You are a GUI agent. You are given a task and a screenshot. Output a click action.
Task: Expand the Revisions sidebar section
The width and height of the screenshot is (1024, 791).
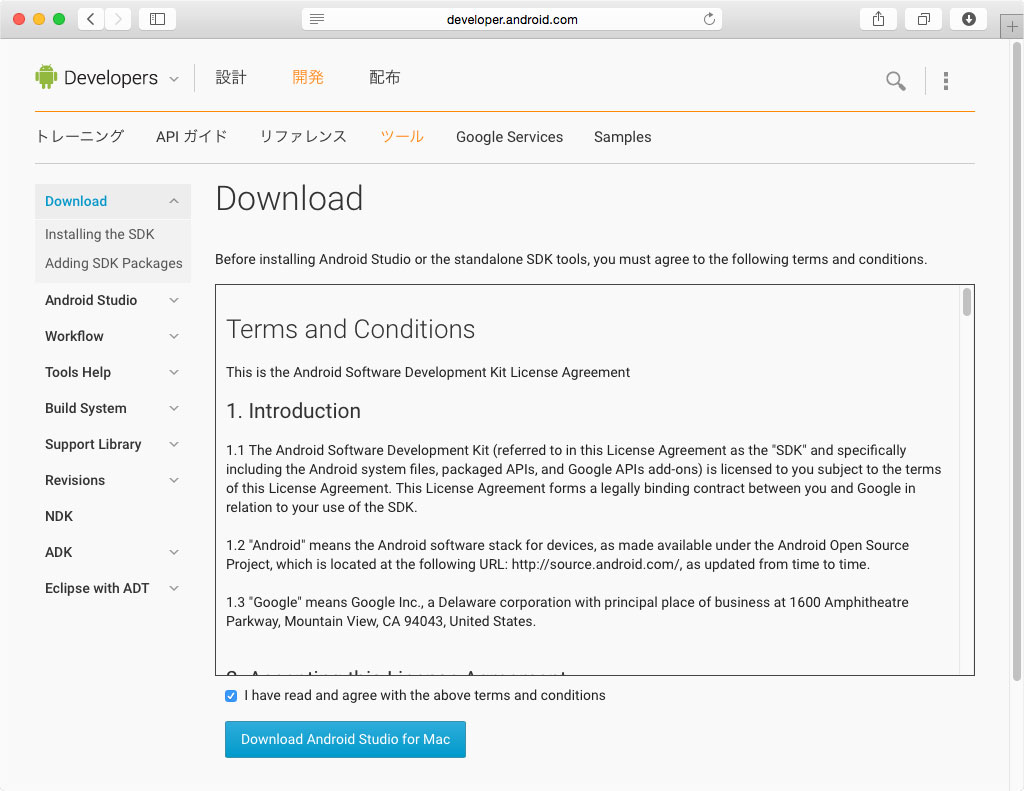tap(174, 480)
